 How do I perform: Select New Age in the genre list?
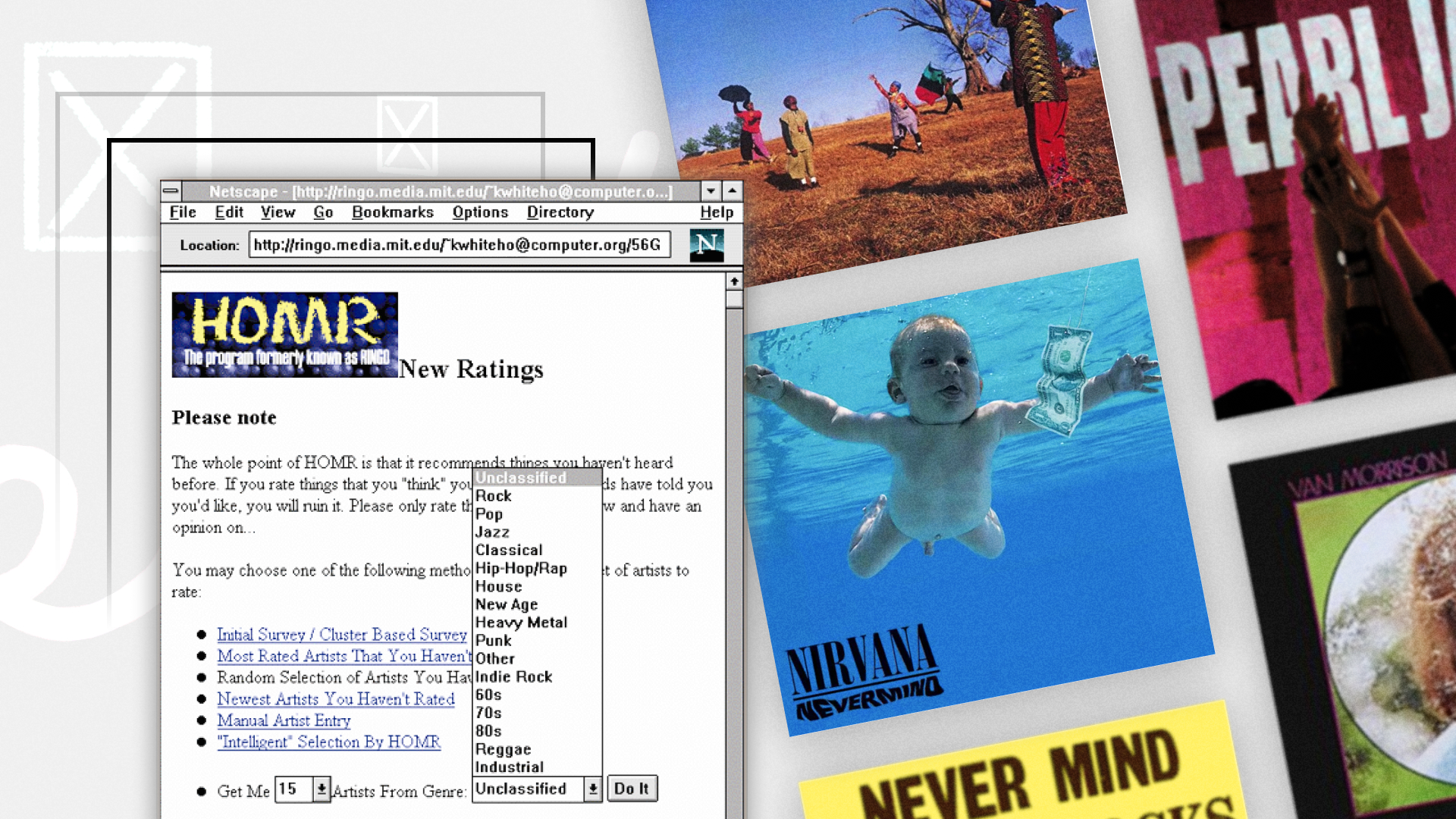click(537, 604)
